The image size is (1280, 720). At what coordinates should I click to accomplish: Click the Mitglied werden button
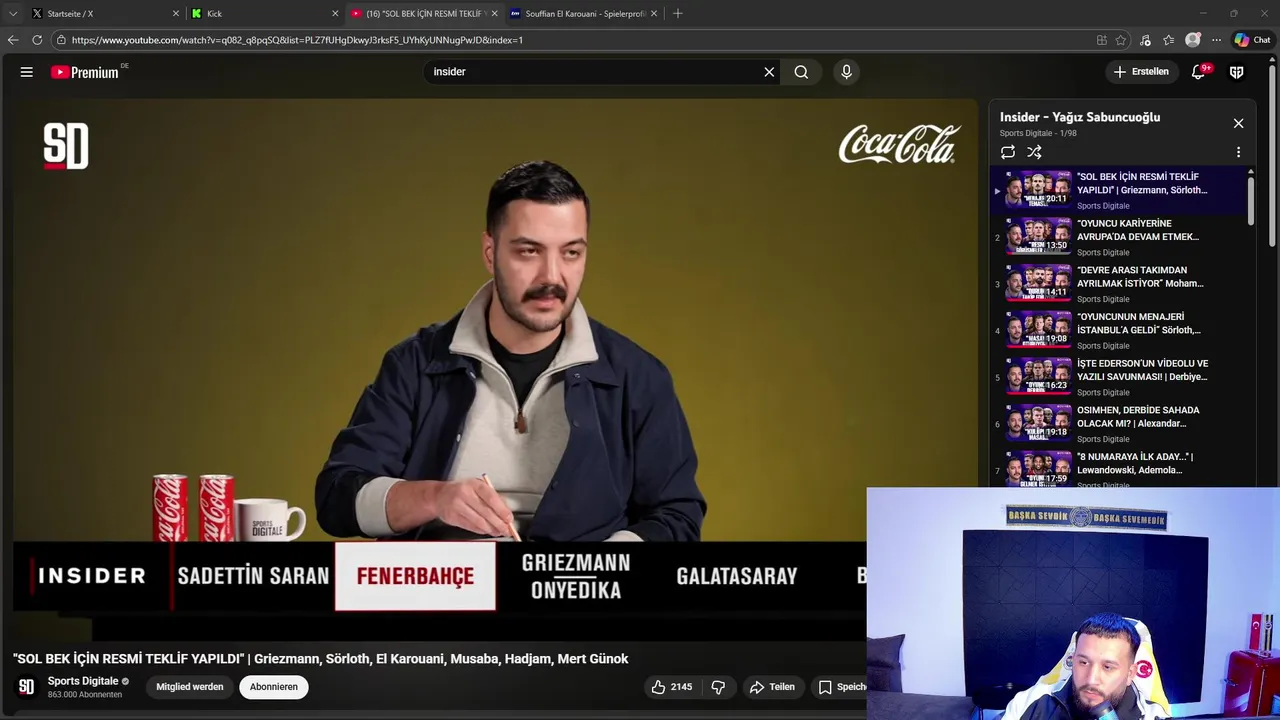click(x=189, y=687)
